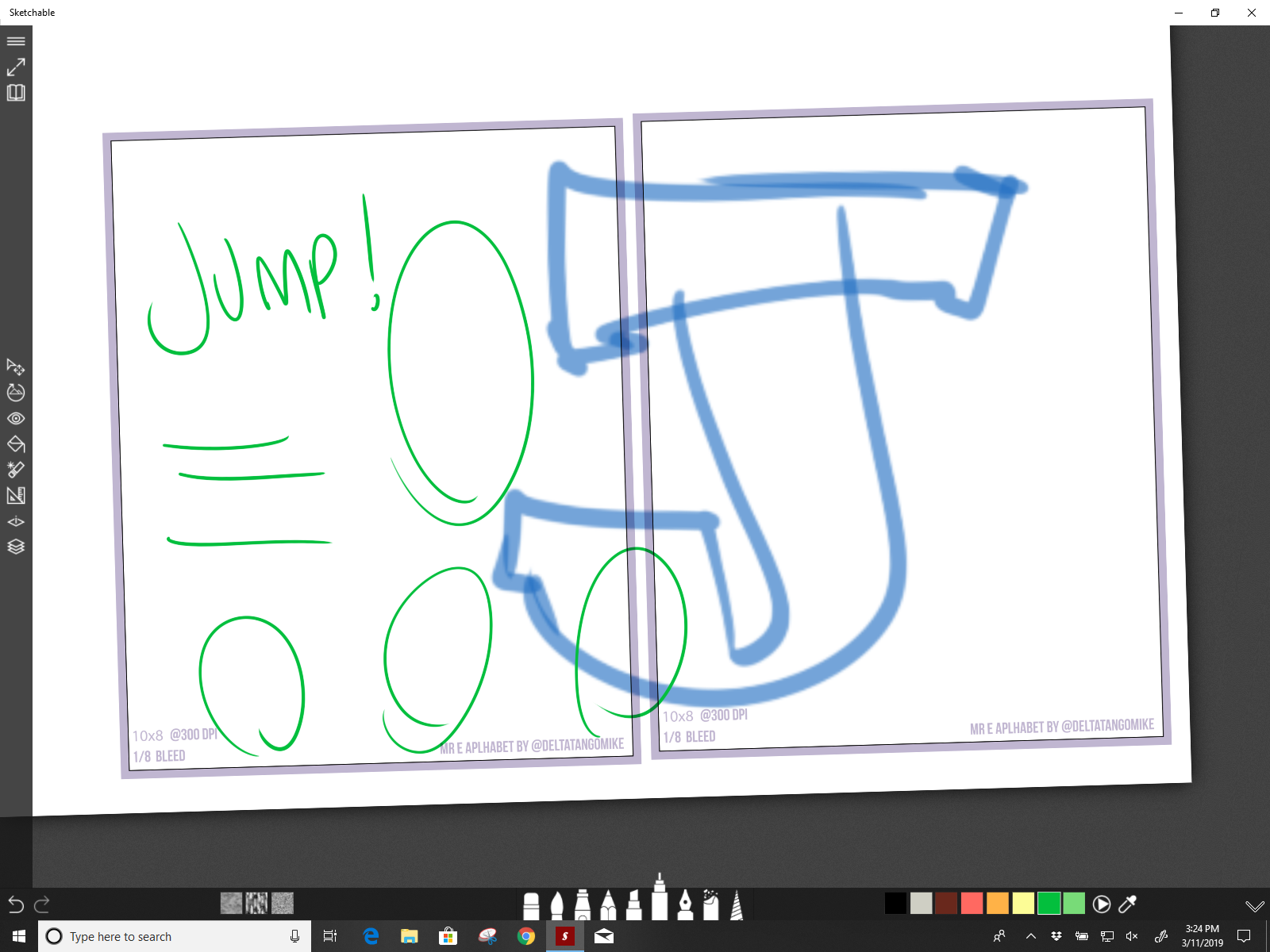Pick the marker tool
The height and width of the screenshot is (952, 1270).
coord(583,904)
